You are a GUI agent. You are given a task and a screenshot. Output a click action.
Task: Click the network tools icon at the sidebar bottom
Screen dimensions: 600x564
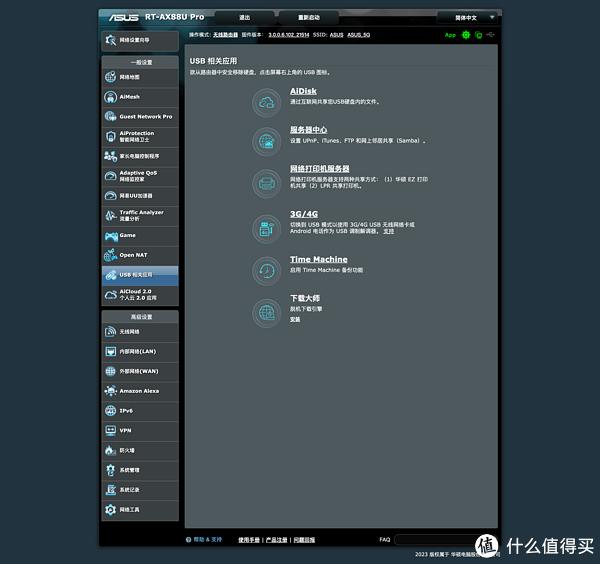(x=111, y=510)
